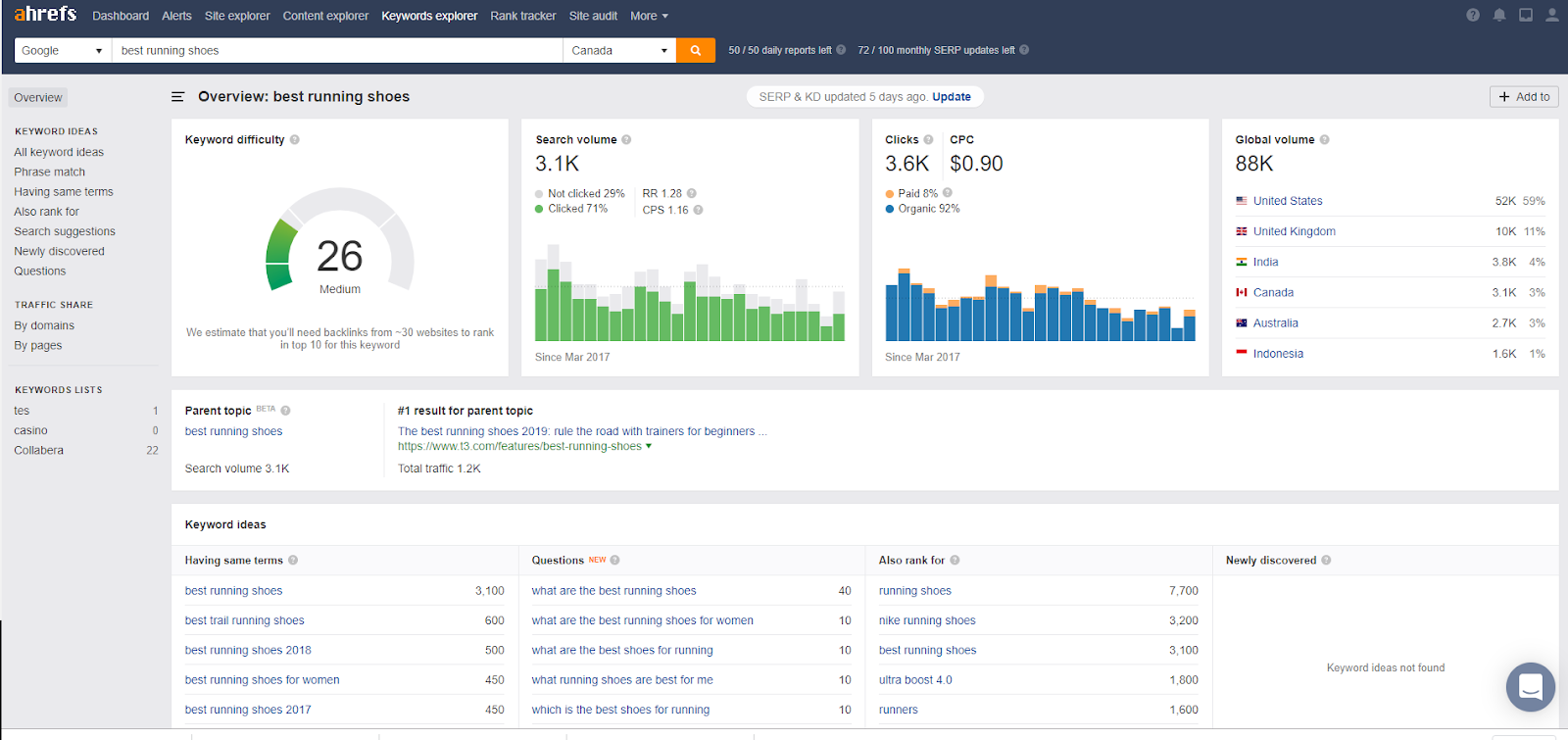Click the help icon beside CPS 1.16
Screen dimensions: 1568x740
698,210
